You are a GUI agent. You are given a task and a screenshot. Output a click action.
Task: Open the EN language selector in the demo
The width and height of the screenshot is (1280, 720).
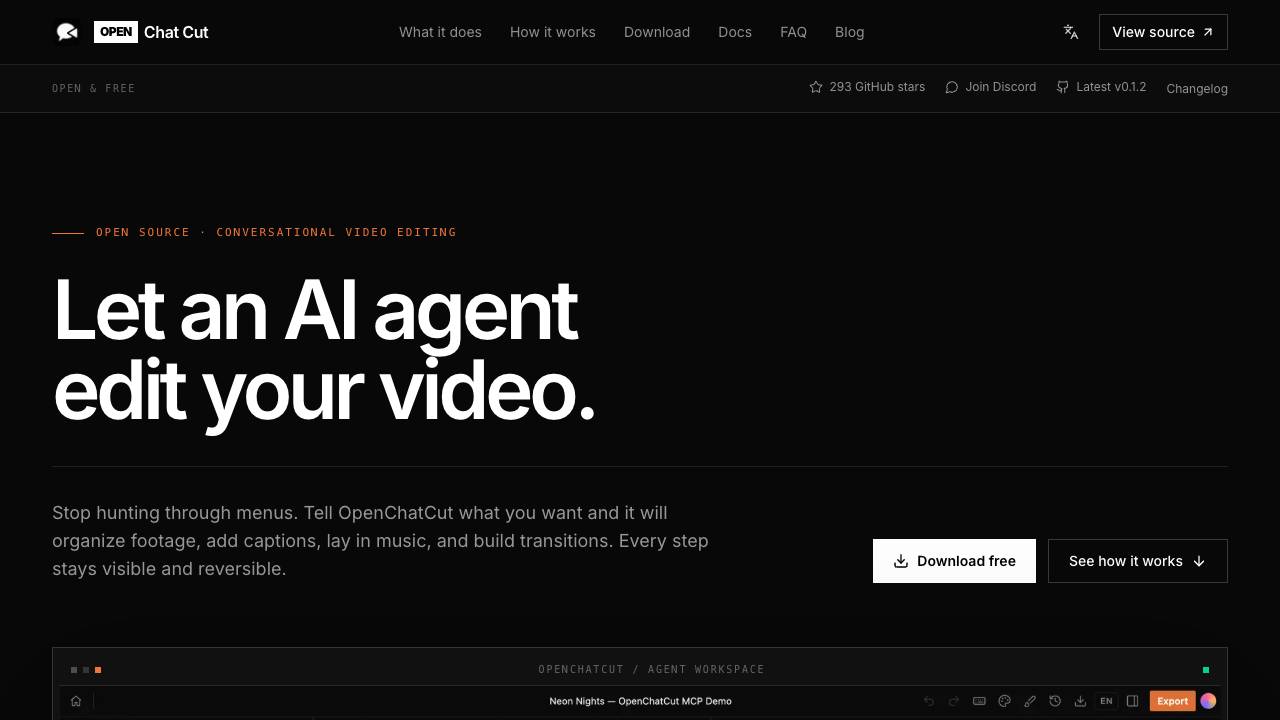1106,701
